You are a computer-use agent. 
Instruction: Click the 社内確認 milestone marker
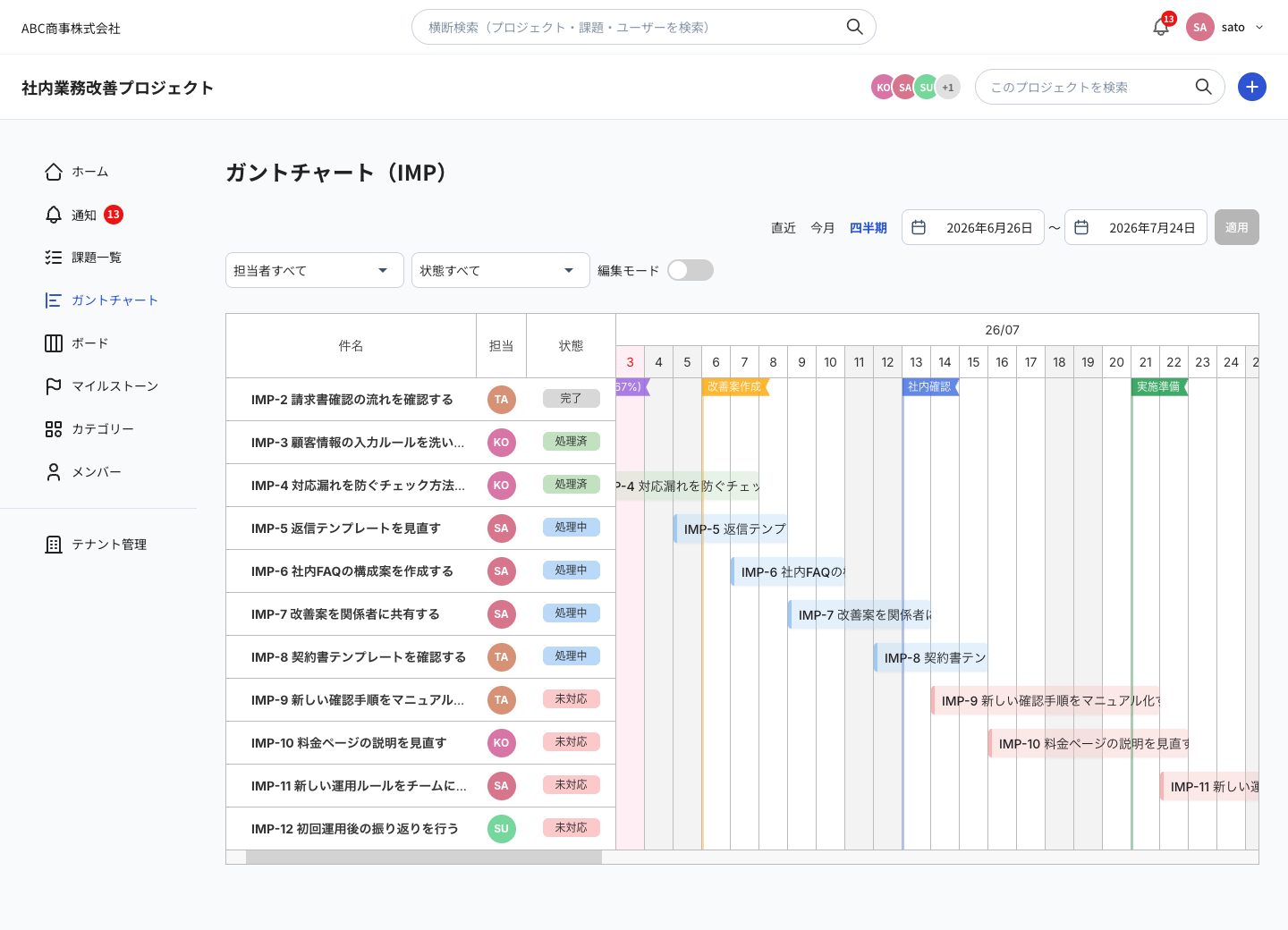(x=931, y=387)
